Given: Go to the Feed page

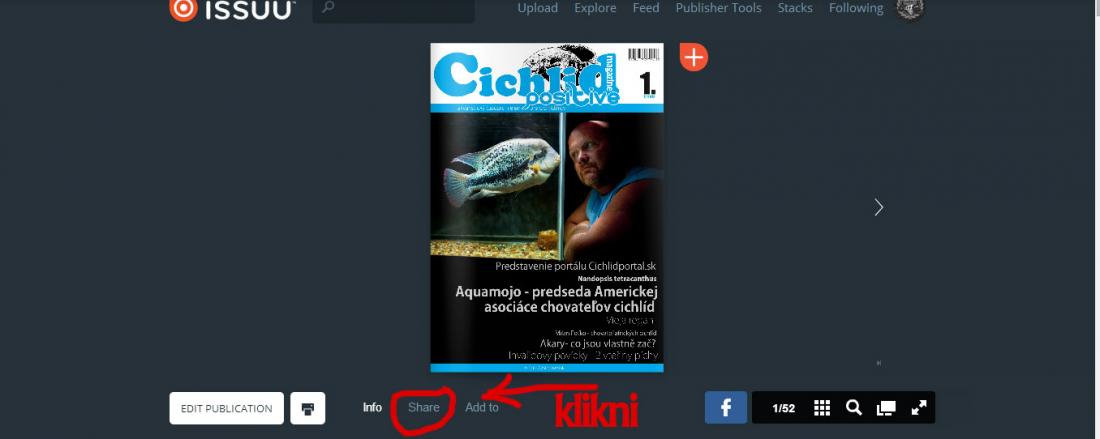Looking at the screenshot, I should 646,8.
